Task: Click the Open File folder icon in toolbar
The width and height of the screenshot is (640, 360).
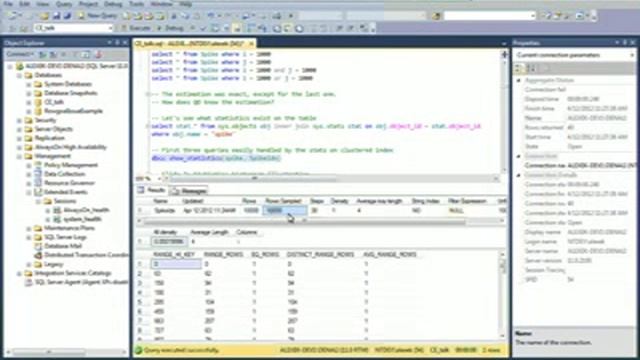Action: pos(44,16)
